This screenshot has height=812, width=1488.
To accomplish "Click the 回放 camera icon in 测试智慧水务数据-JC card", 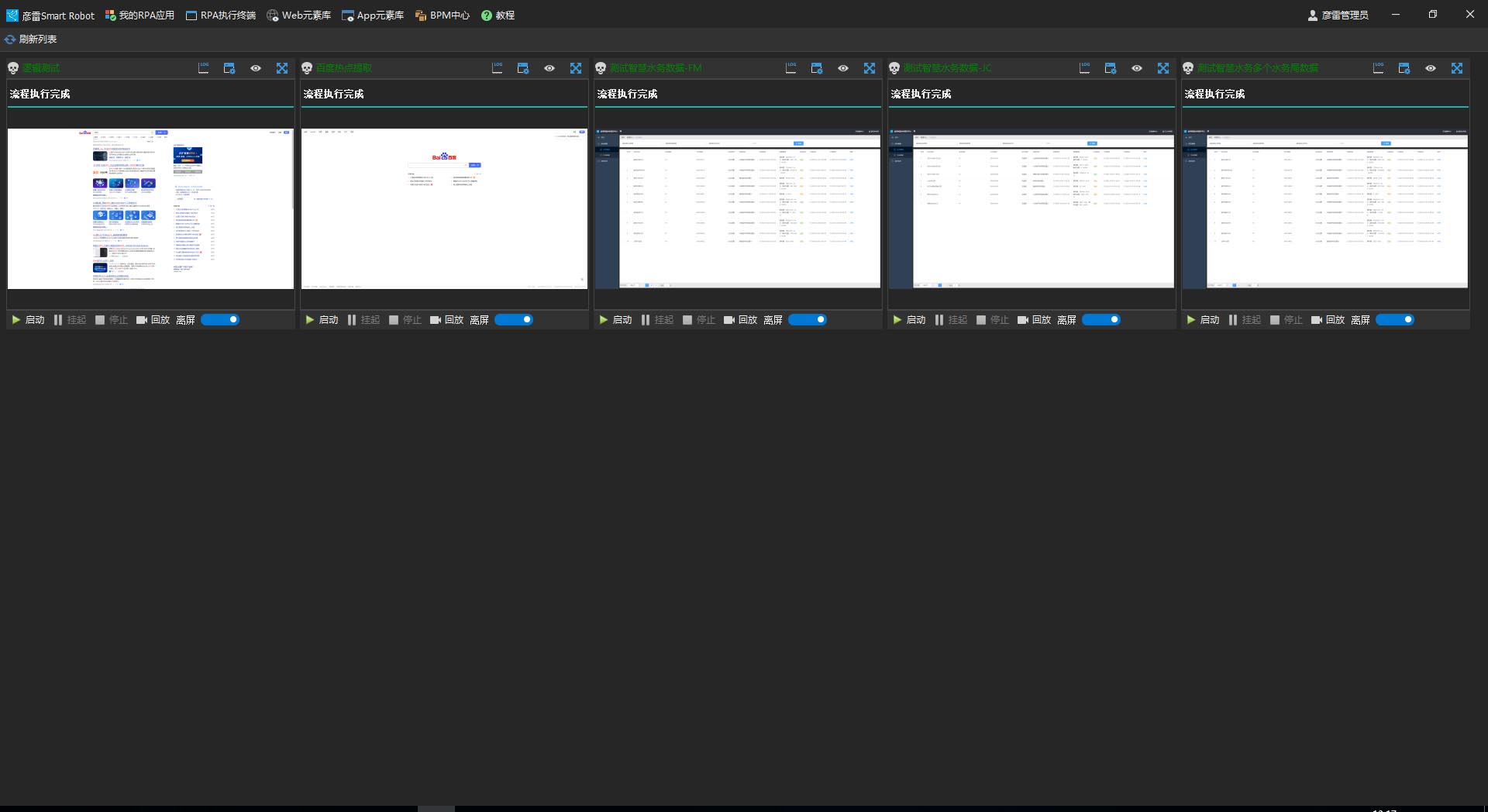I will coord(1023,320).
